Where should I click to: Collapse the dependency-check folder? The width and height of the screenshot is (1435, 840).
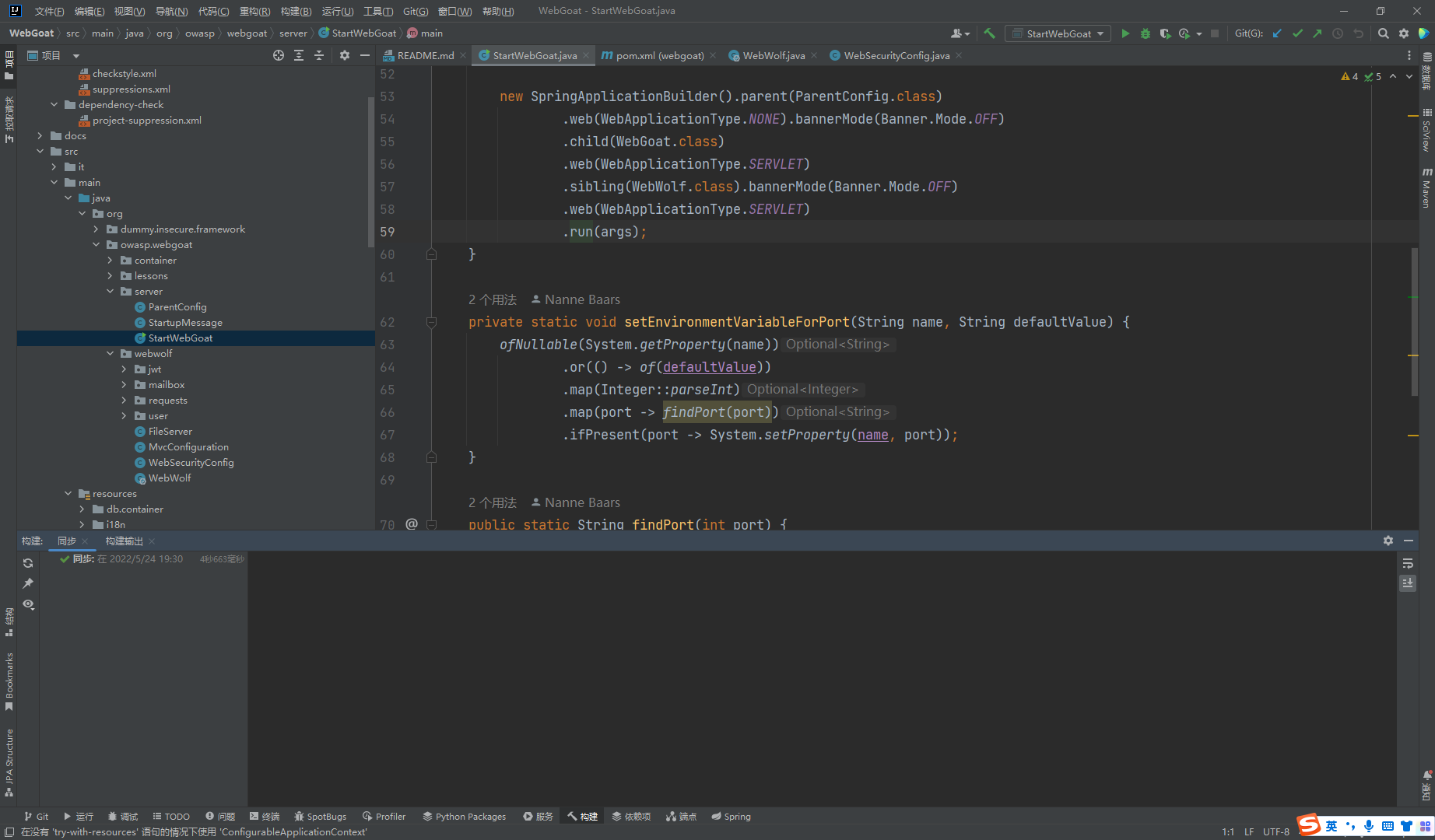[x=54, y=104]
